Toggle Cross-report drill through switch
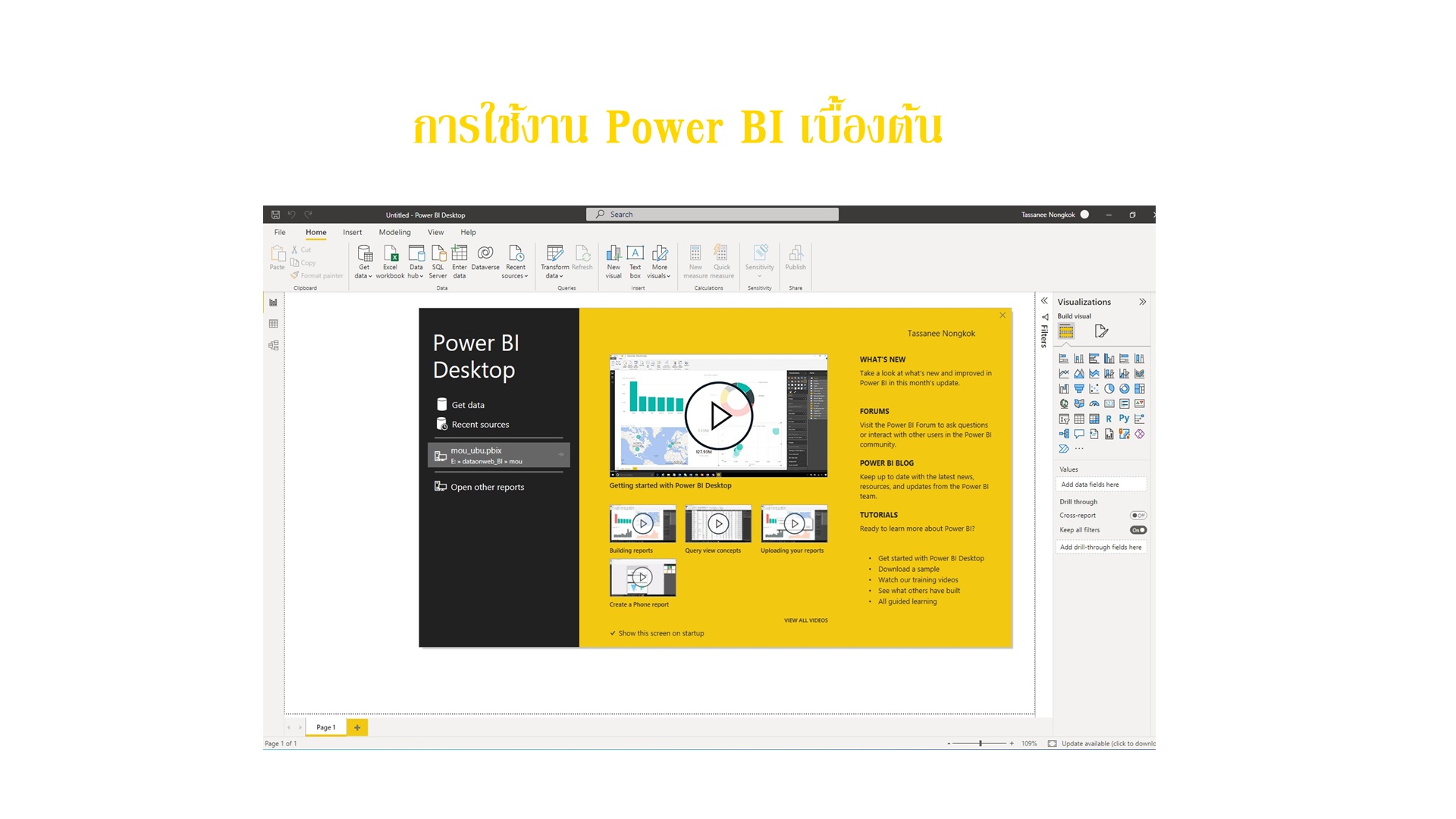The height and width of the screenshot is (819, 1456). coord(1138,516)
